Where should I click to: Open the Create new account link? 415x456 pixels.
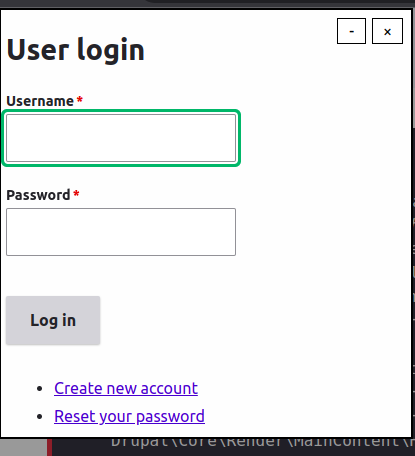[x=126, y=388]
